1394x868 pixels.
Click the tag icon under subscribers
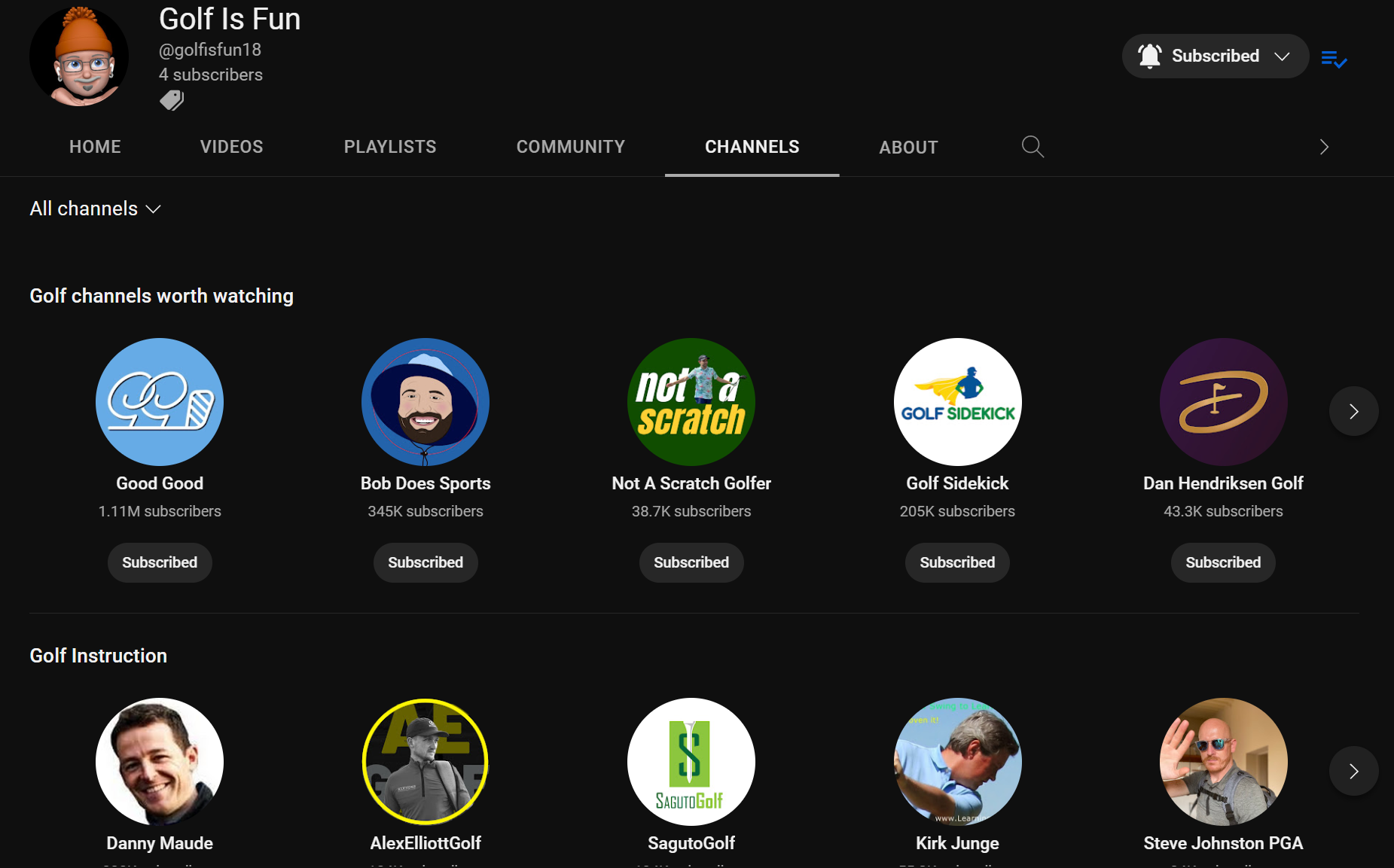click(x=172, y=100)
